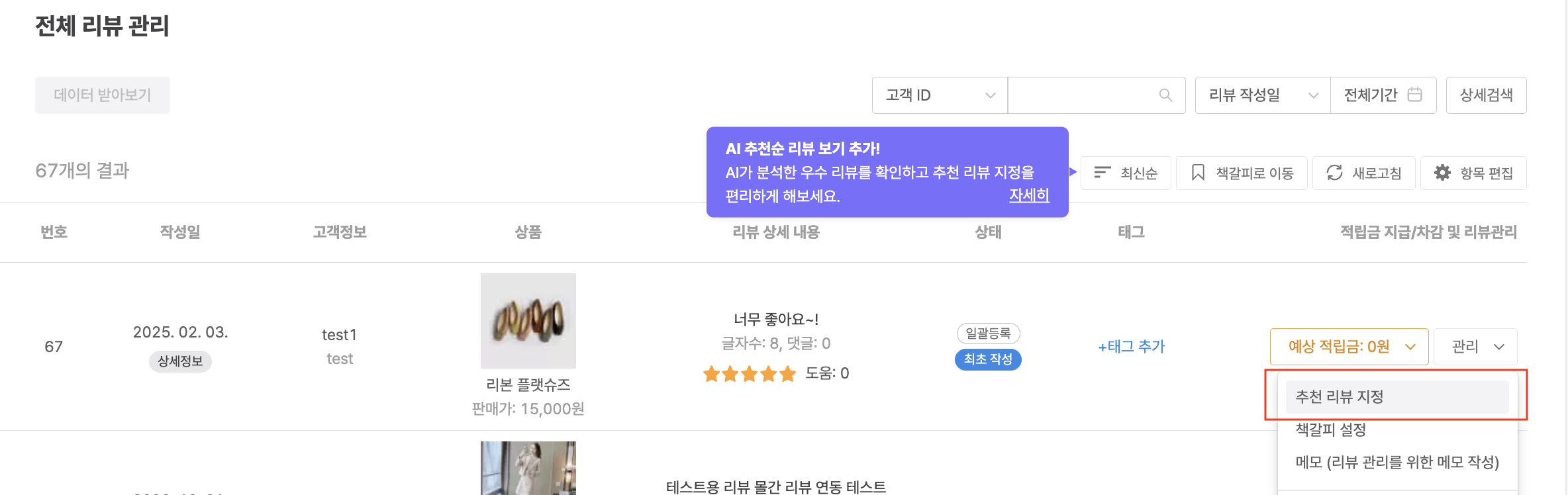This screenshot has width=1568, height=495.
Task: Click the 데이터 받아보기 button
Action: (x=103, y=95)
